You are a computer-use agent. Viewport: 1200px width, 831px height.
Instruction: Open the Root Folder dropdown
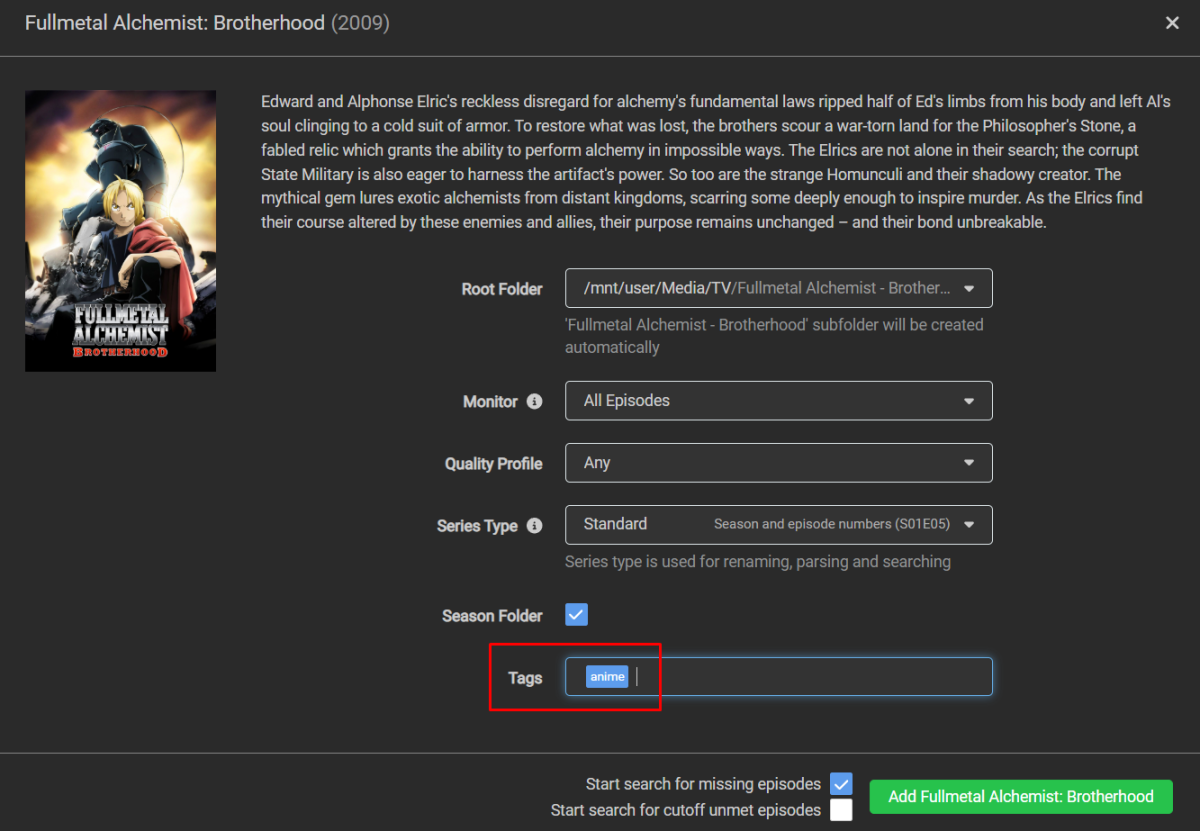(x=778, y=288)
